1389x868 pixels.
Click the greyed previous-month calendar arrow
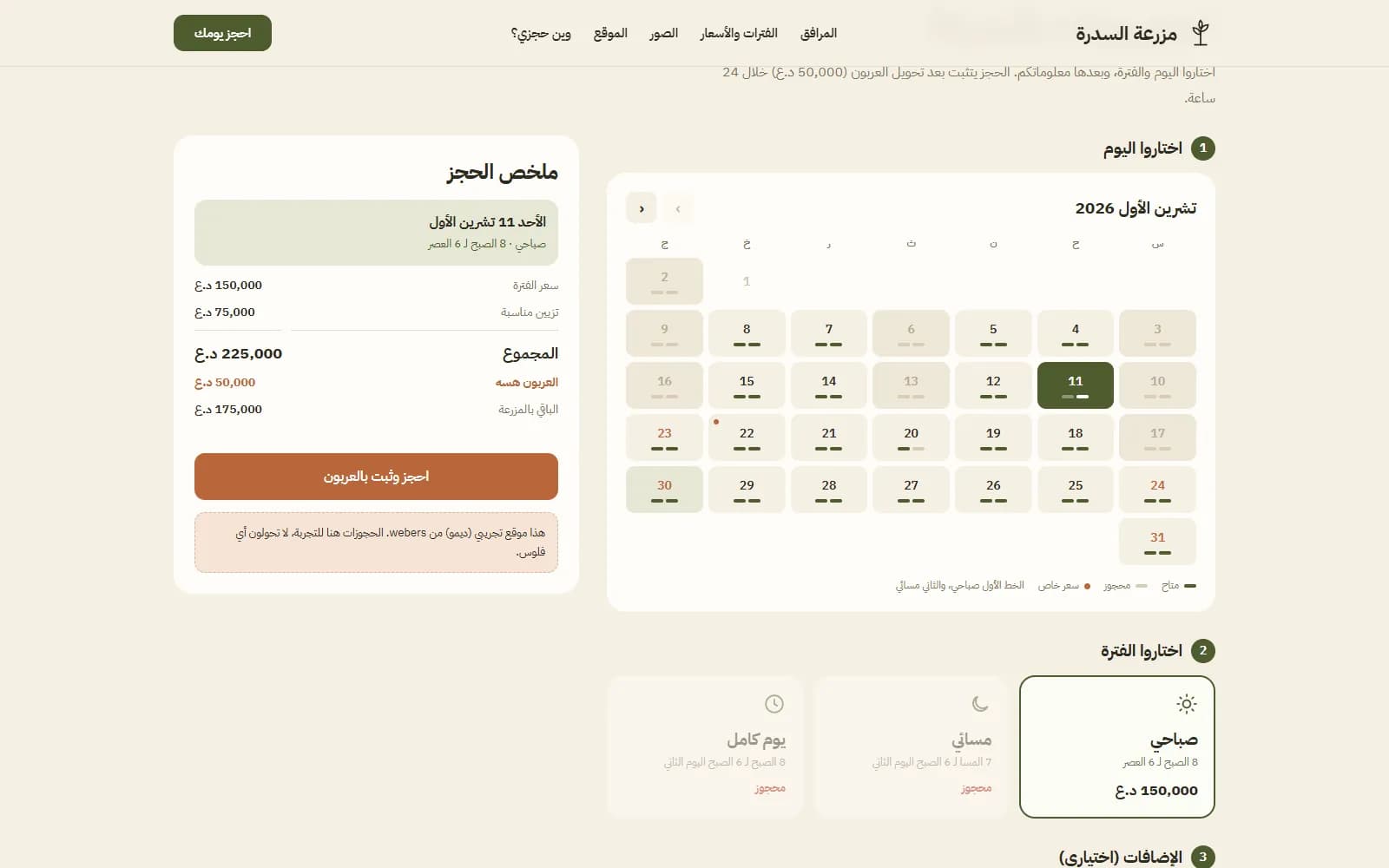[678, 208]
